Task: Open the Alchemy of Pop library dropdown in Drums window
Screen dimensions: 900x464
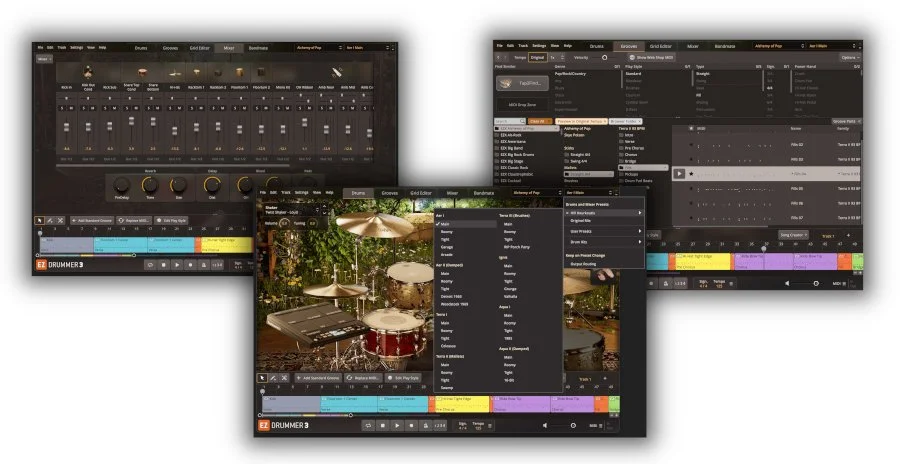Action: click(x=537, y=193)
